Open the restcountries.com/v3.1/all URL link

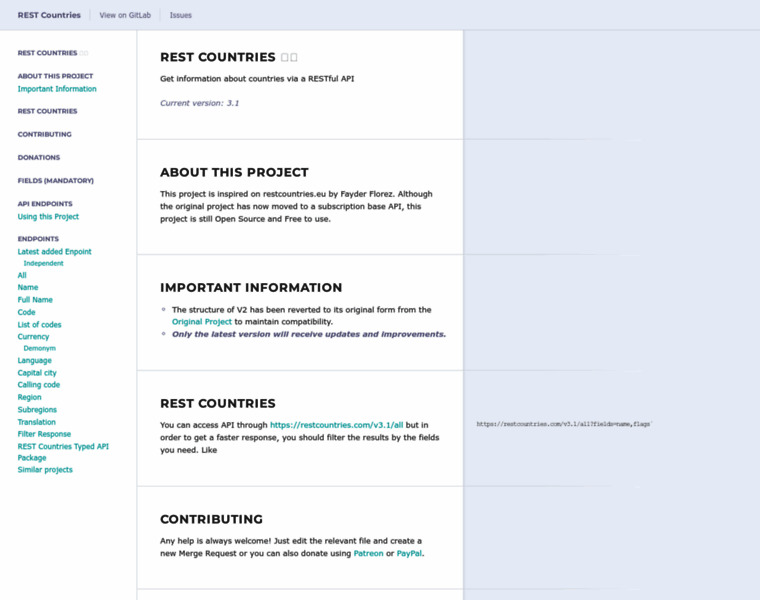(336, 425)
